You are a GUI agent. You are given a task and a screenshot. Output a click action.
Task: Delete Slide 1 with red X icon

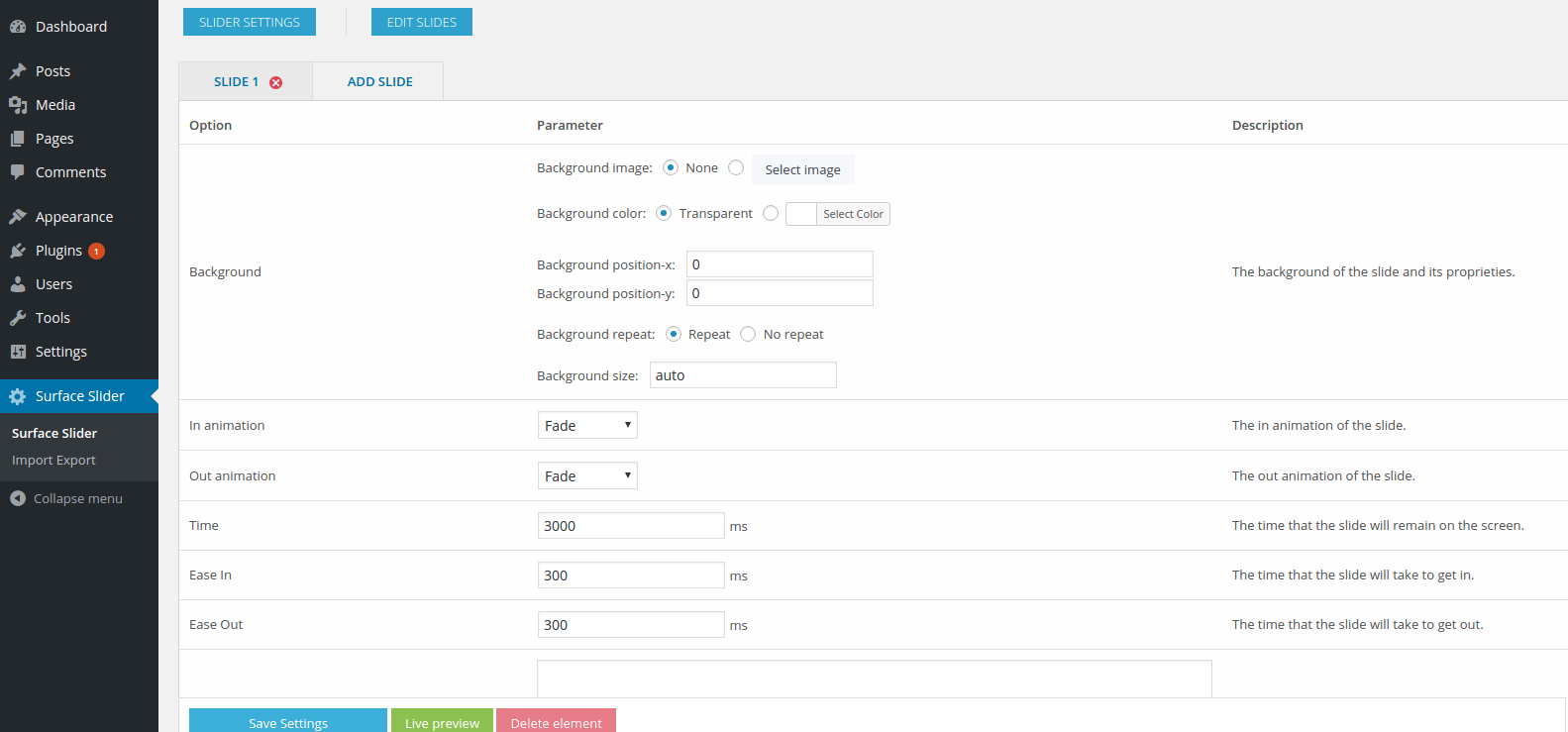276,82
